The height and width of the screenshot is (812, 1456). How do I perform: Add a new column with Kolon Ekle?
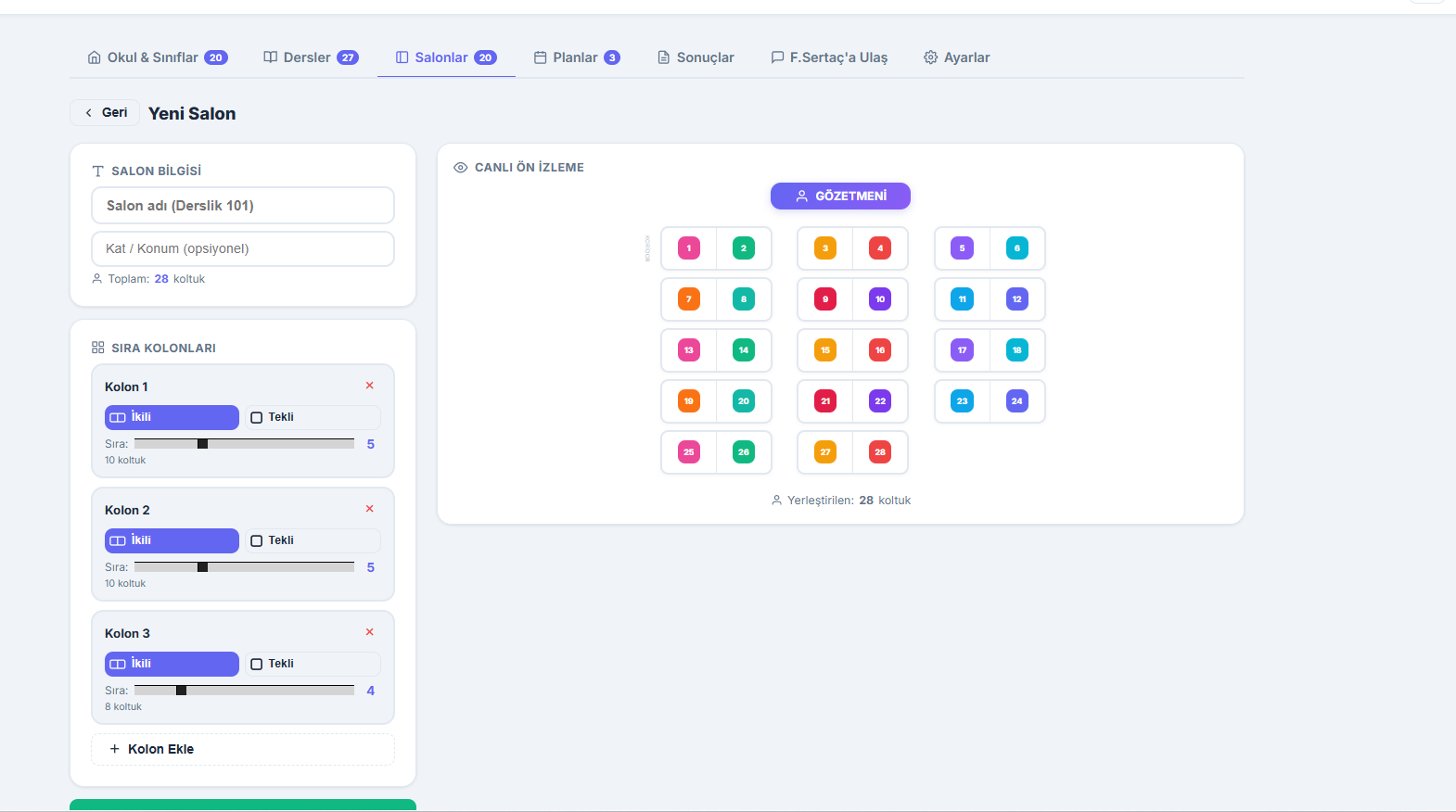[x=243, y=749]
